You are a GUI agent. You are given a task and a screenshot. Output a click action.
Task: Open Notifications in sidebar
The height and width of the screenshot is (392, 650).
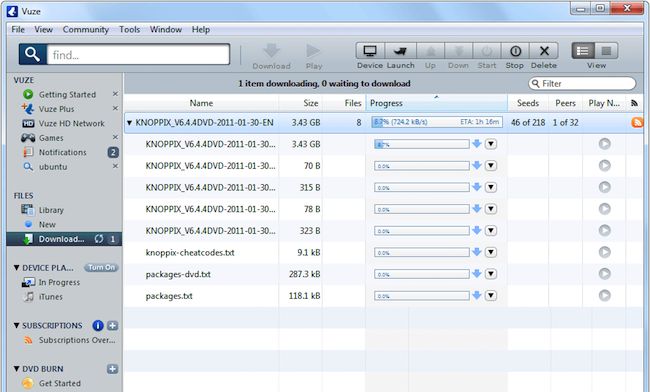[63, 152]
